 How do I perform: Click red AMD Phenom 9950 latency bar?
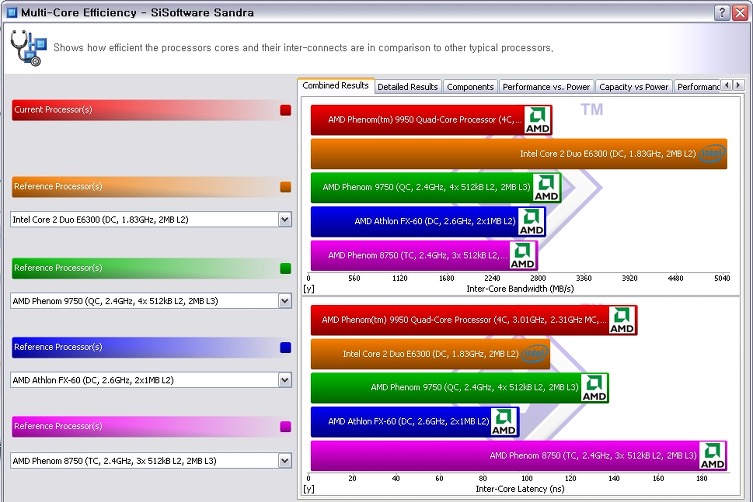474,320
